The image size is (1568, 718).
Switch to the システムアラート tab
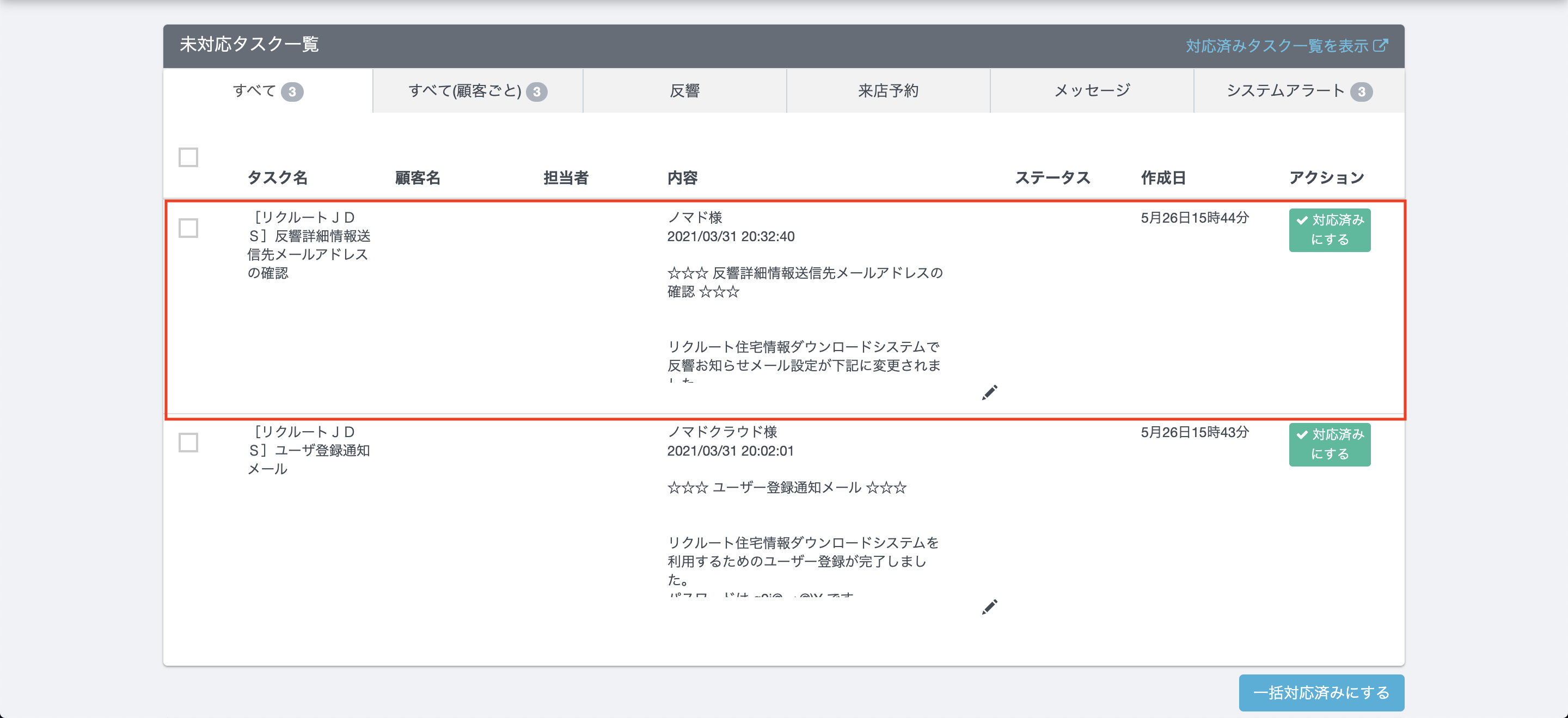pyautogui.click(x=1299, y=91)
